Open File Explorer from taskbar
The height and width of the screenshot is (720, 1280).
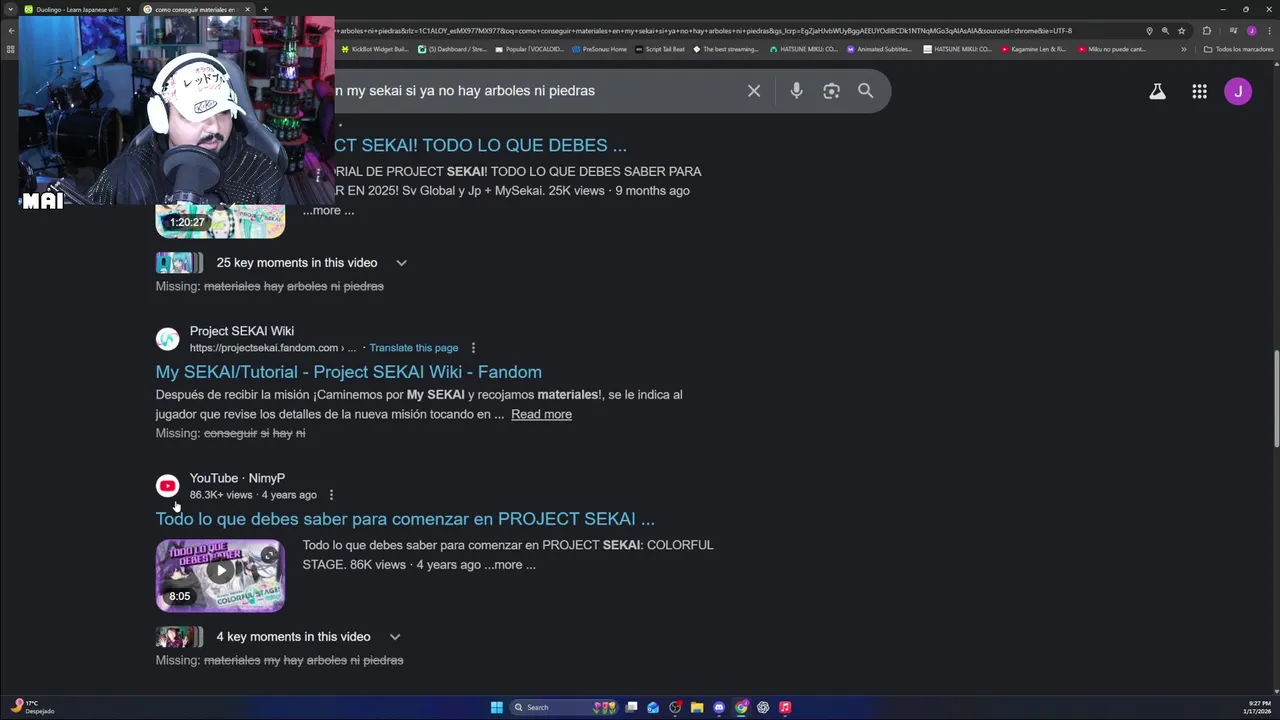tap(697, 707)
